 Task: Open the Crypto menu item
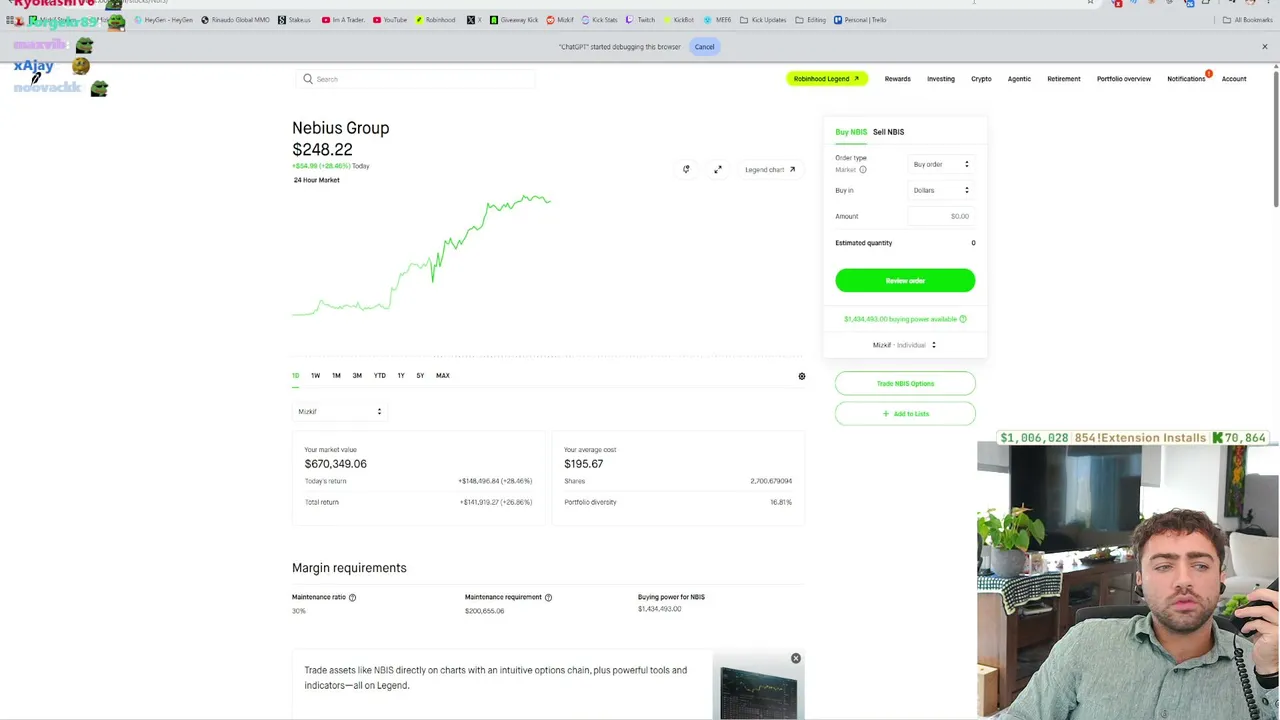981,79
